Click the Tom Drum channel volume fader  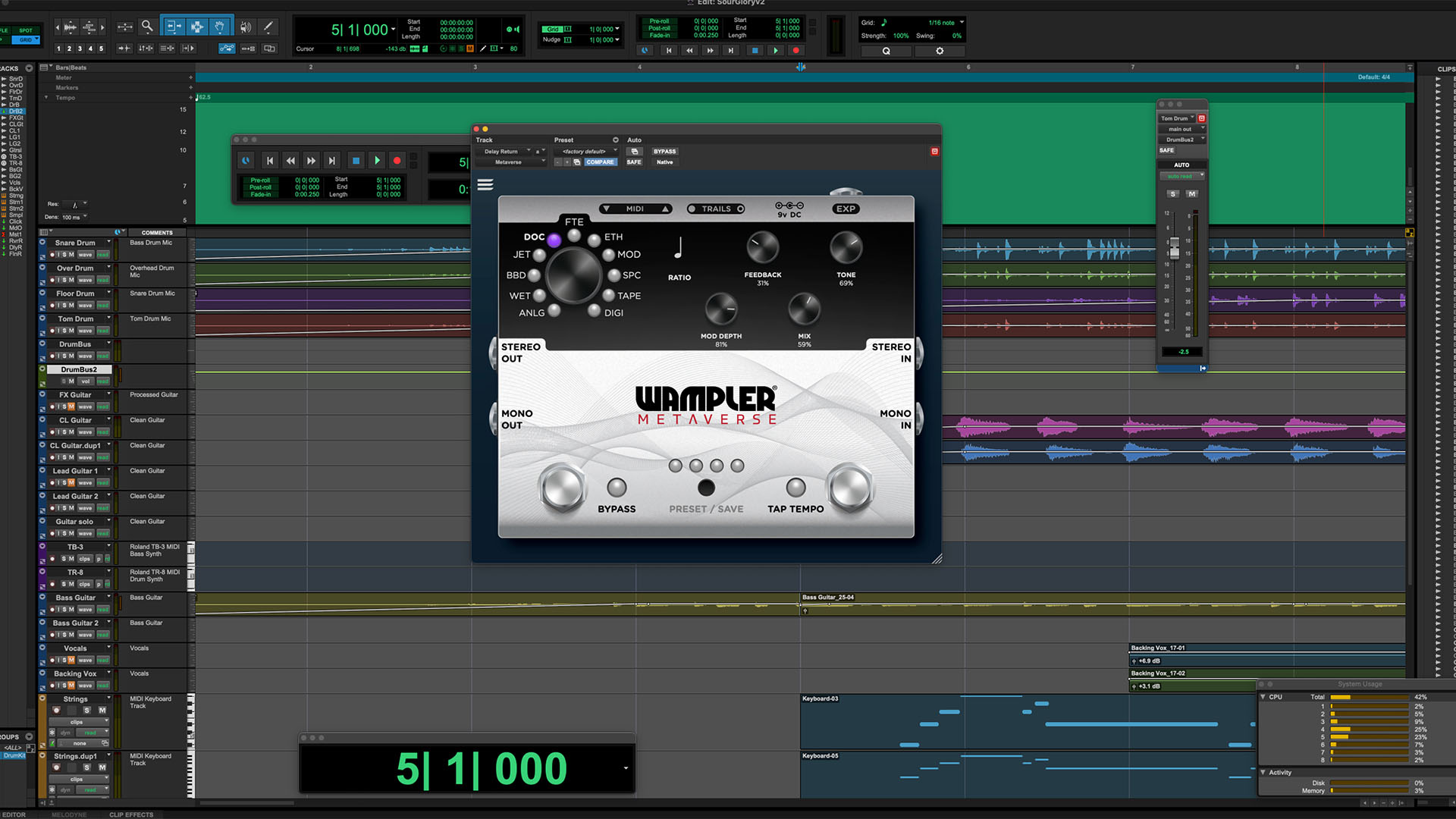[x=1174, y=248]
